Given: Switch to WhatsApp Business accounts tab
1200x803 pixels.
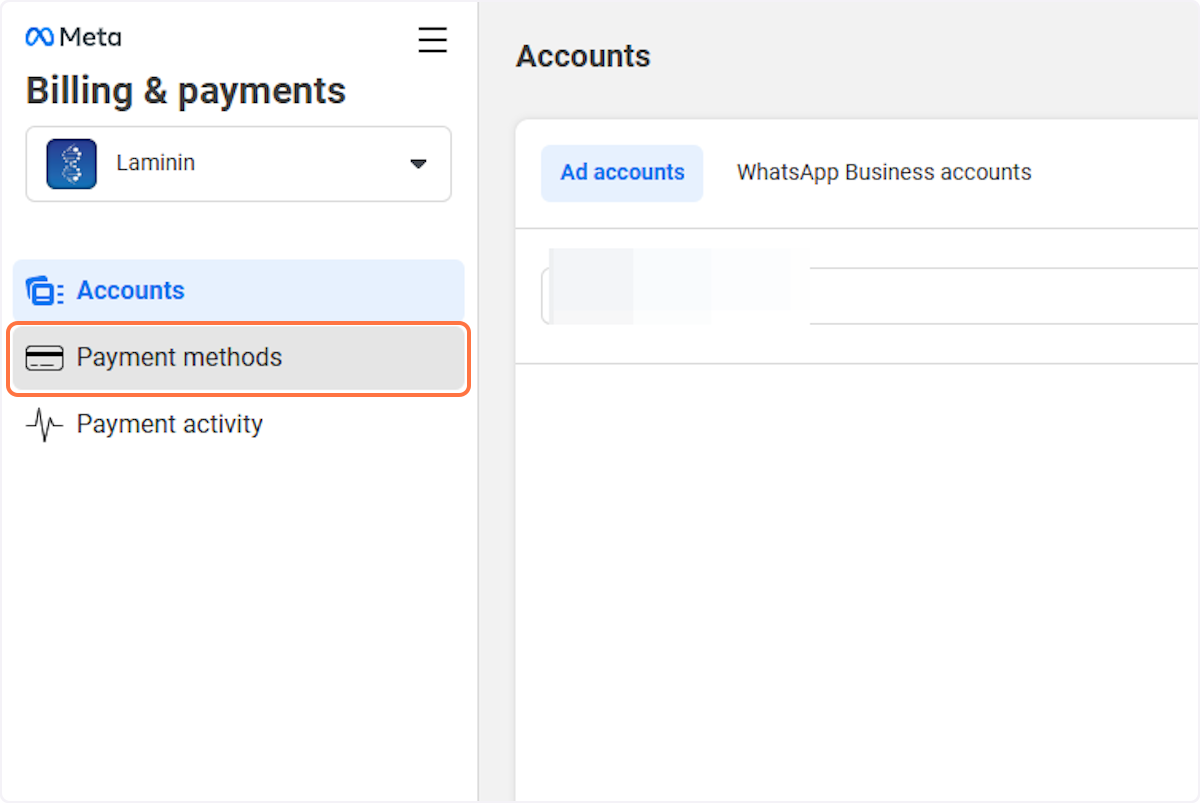Looking at the screenshot, I should pos(884,173).
